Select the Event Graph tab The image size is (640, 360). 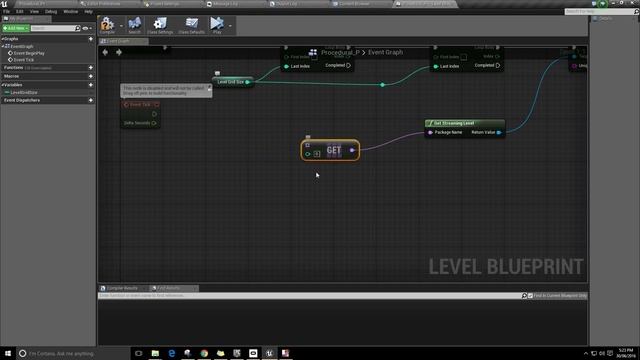(x=123, y=41)
